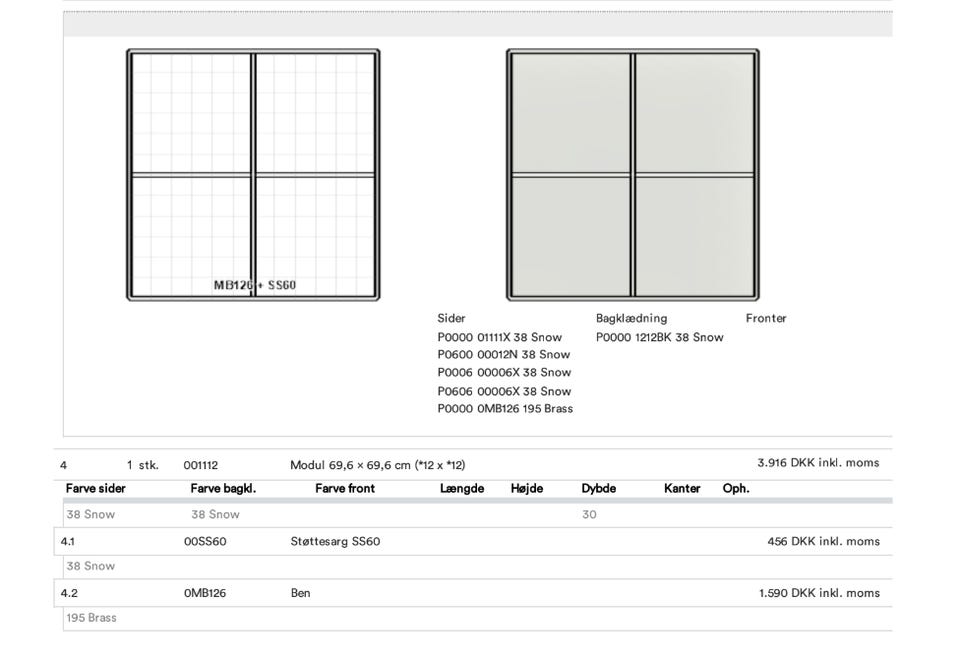960x658 pixels.
Task: Click item code "00SS60" in row 4.1
Action: pos(205,542)
